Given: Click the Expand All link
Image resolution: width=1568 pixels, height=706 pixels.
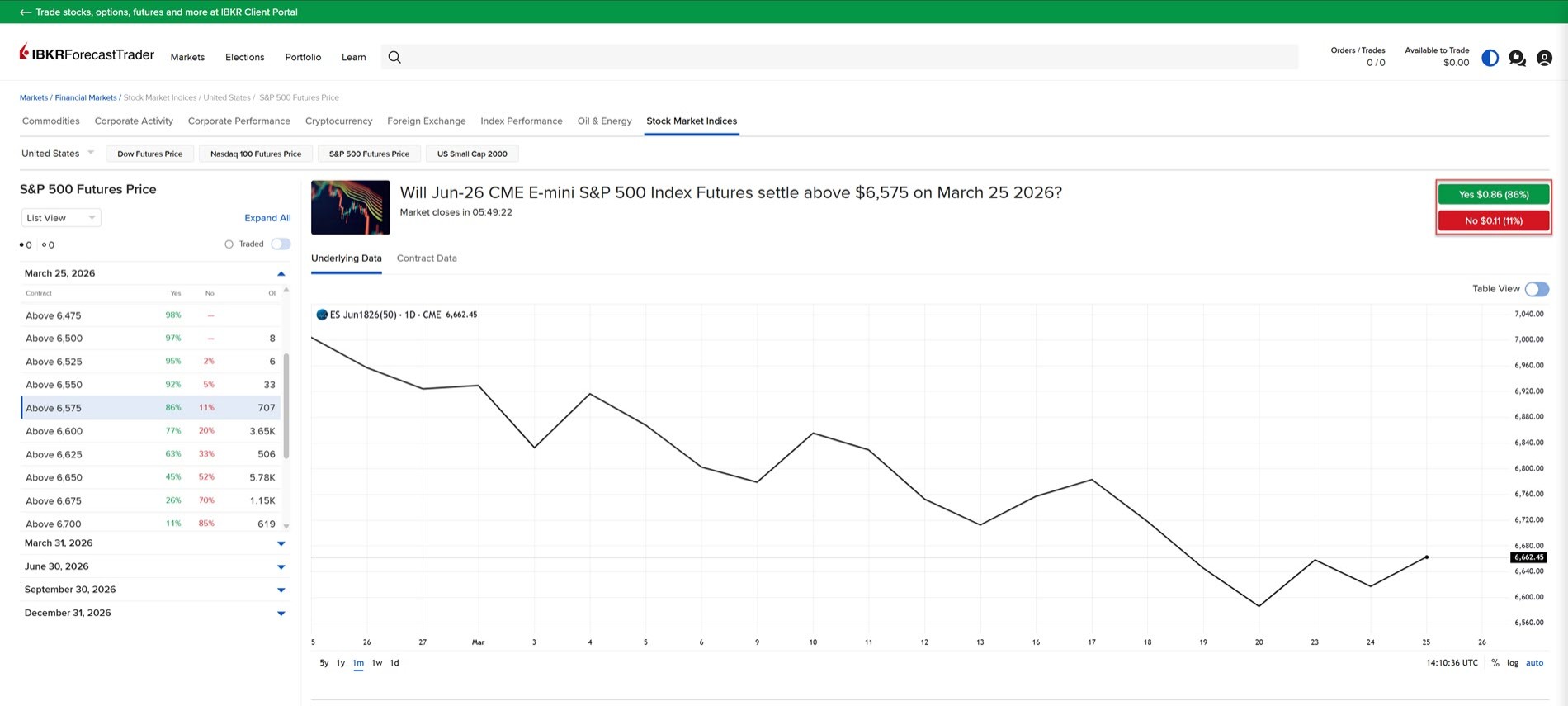Looking at the screenshot, I should 267,218.
